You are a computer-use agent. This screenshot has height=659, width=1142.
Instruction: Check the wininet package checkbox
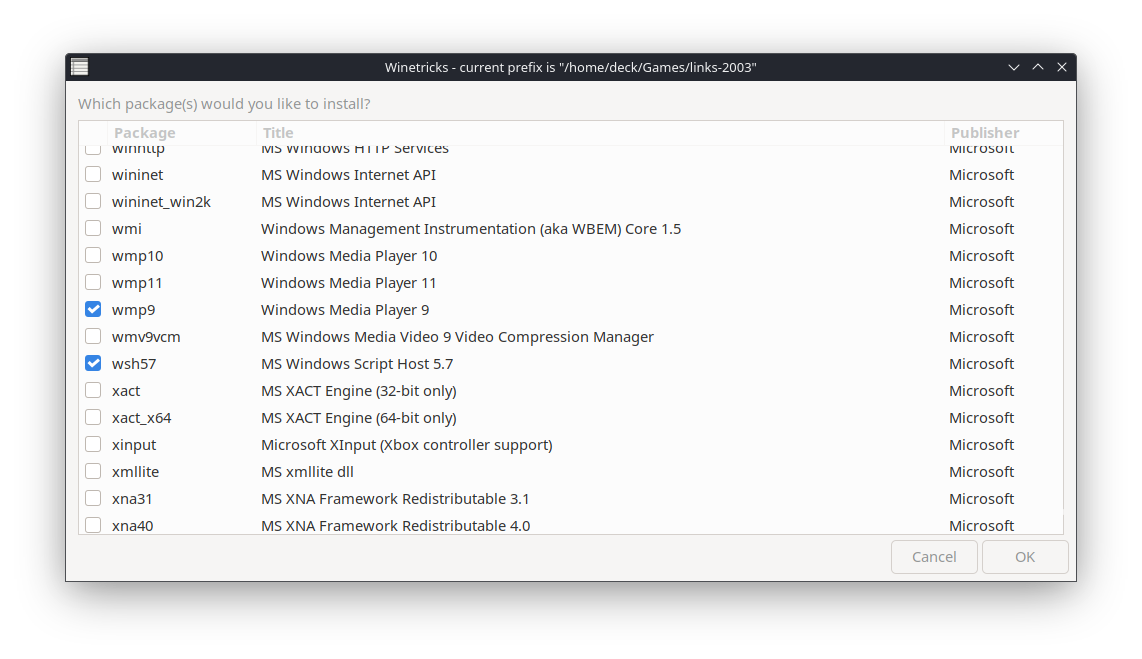click(x=93, y=175)
